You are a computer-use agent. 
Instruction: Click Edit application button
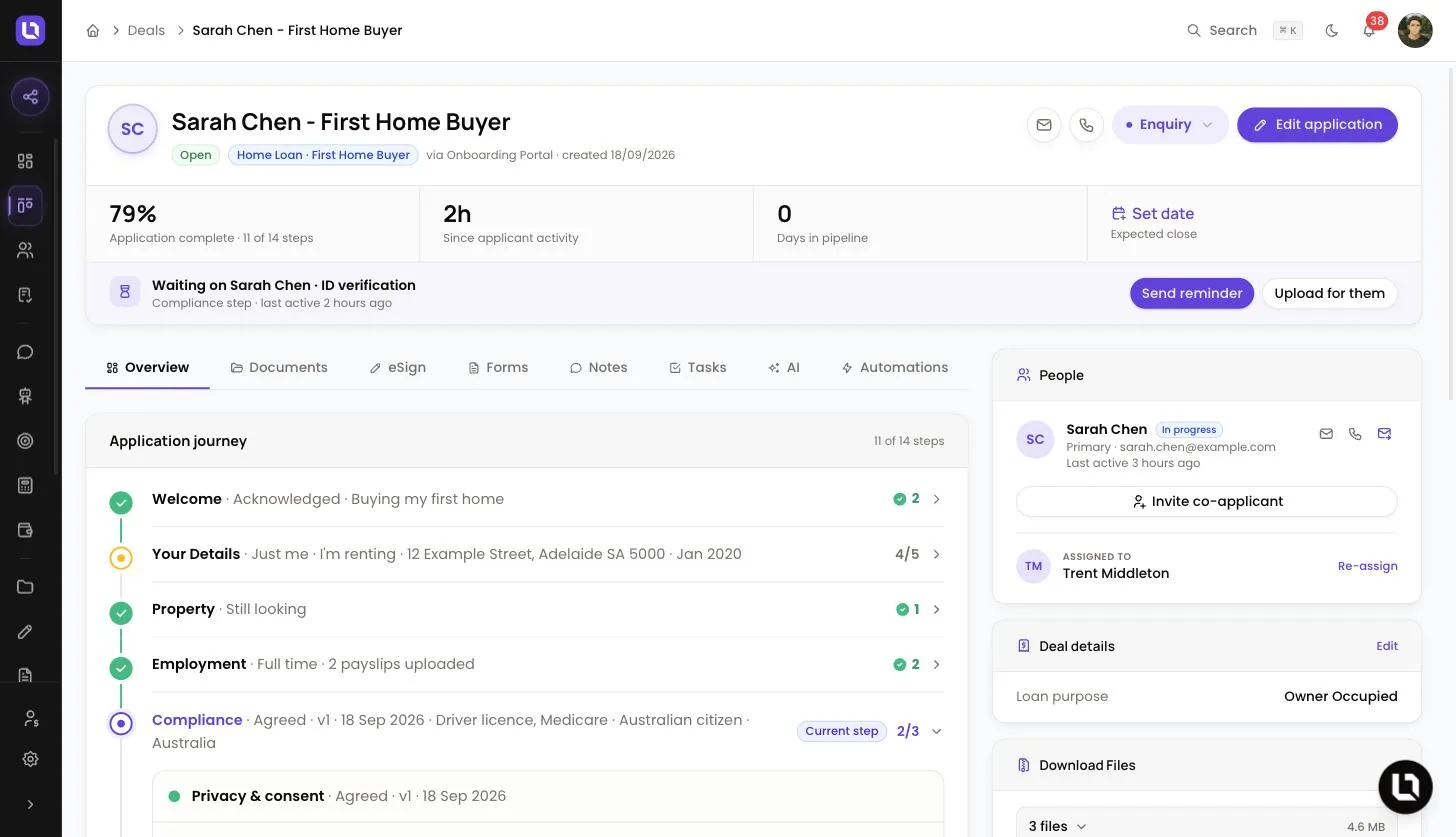pos(1317,125)
